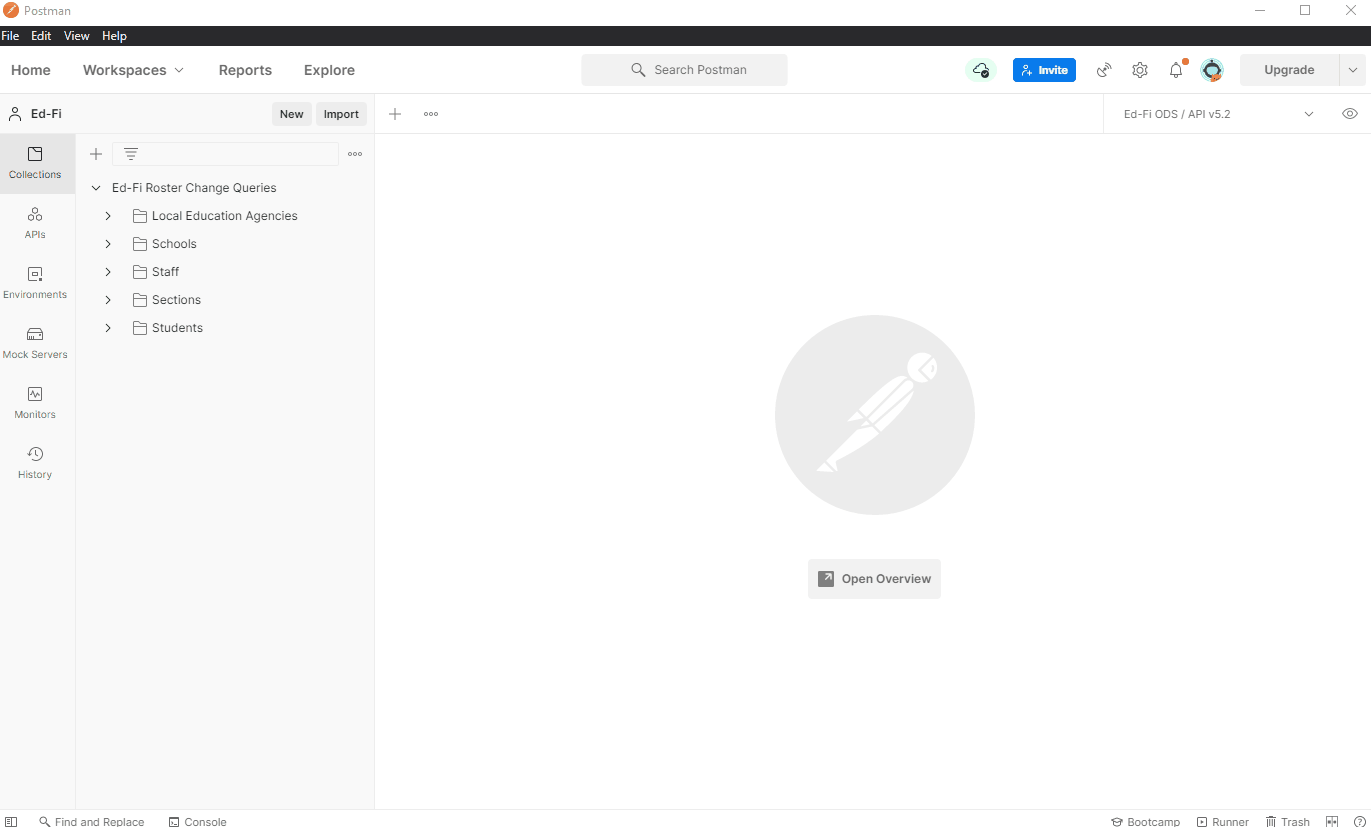Open the Monitors sidebar panel
1371x827 pixels.
(35, 402)
